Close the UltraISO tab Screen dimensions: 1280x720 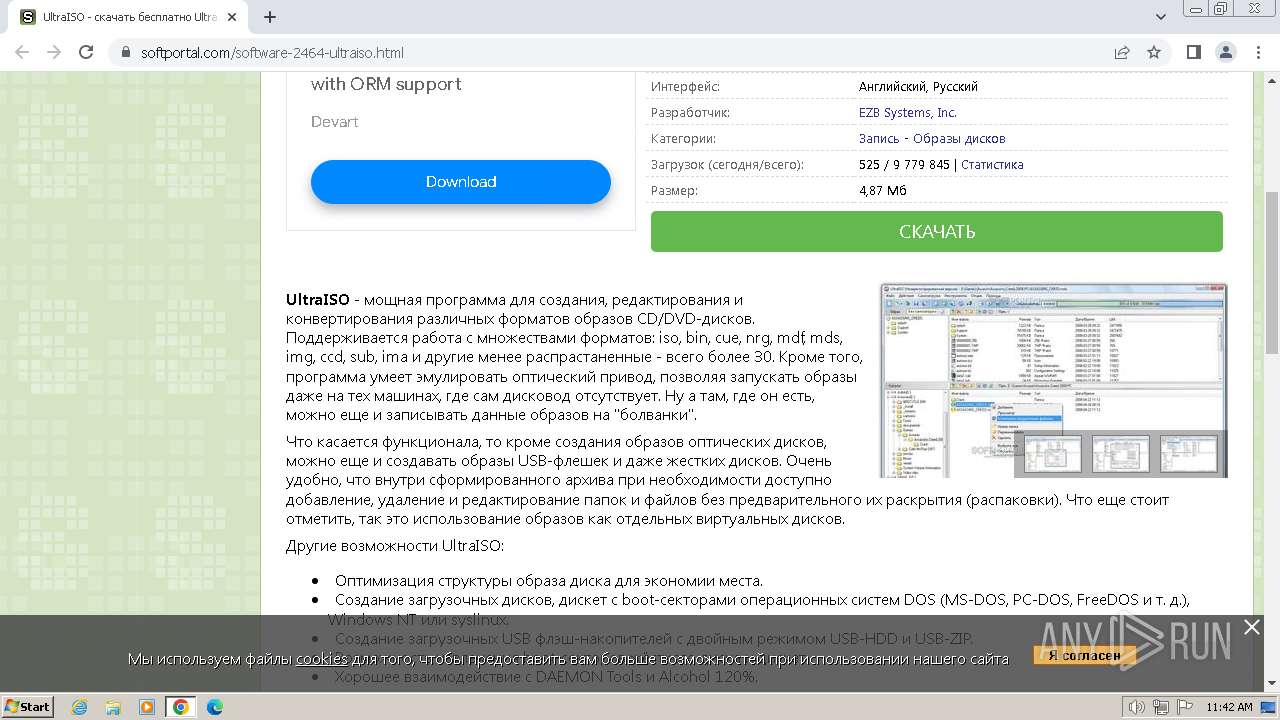click(x=233, y=17)
